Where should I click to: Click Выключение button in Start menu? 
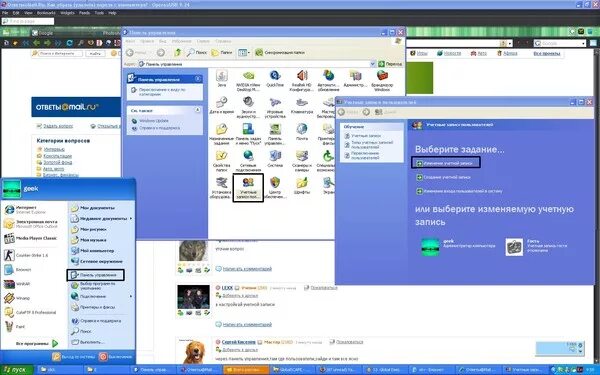[x=116, y=357]
